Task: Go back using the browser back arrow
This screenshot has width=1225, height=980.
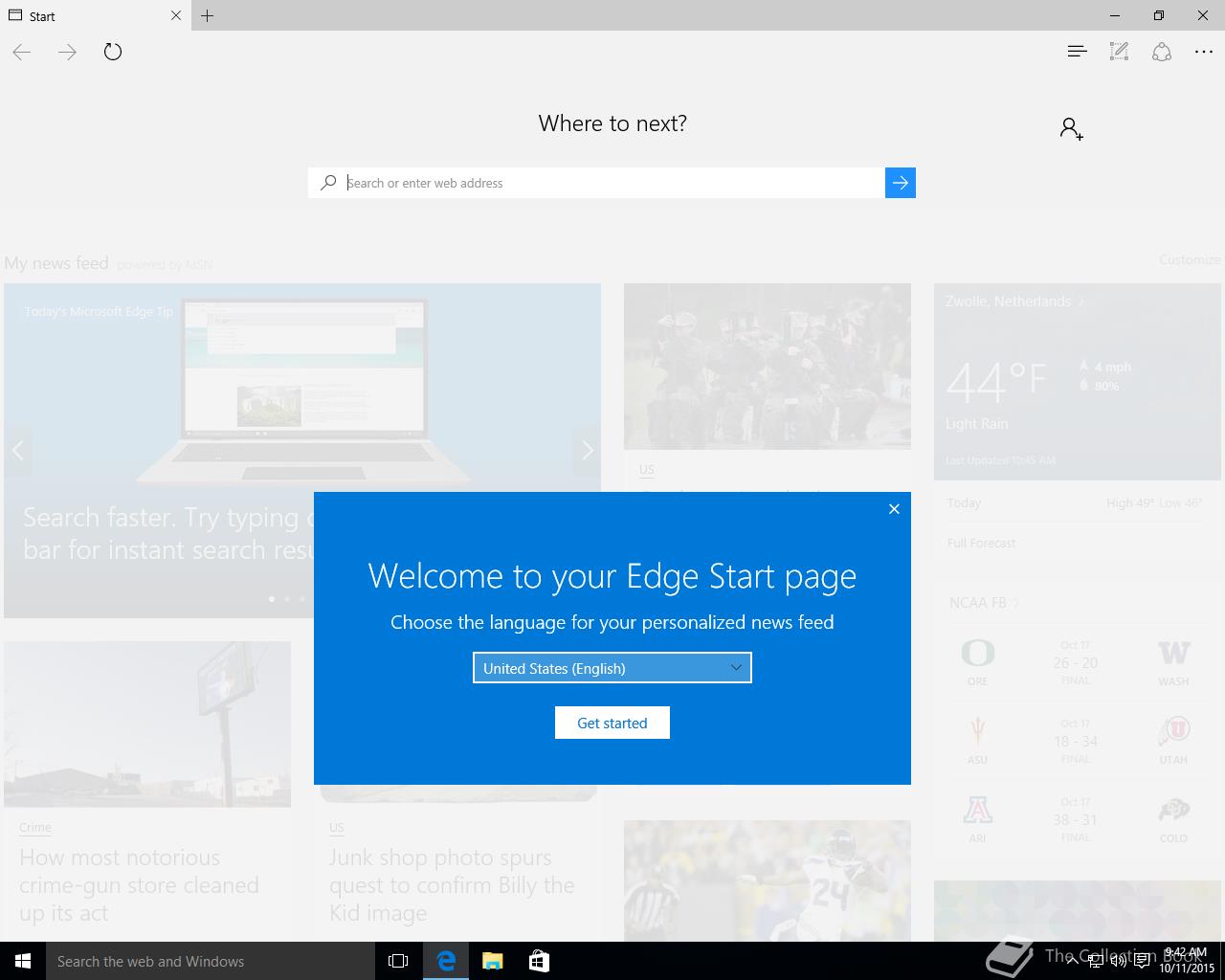Action: click(22, 53)
